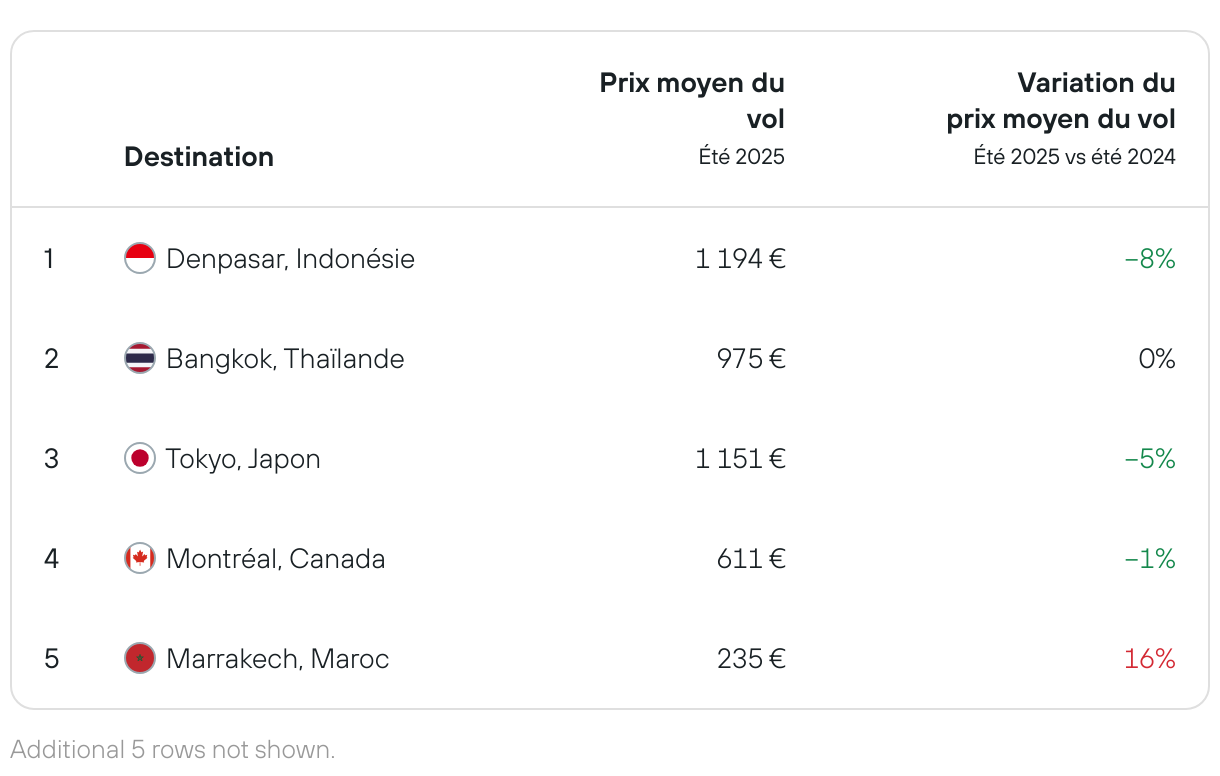Click the Indonesia flag icon
1220x776 pixels.
140,259
